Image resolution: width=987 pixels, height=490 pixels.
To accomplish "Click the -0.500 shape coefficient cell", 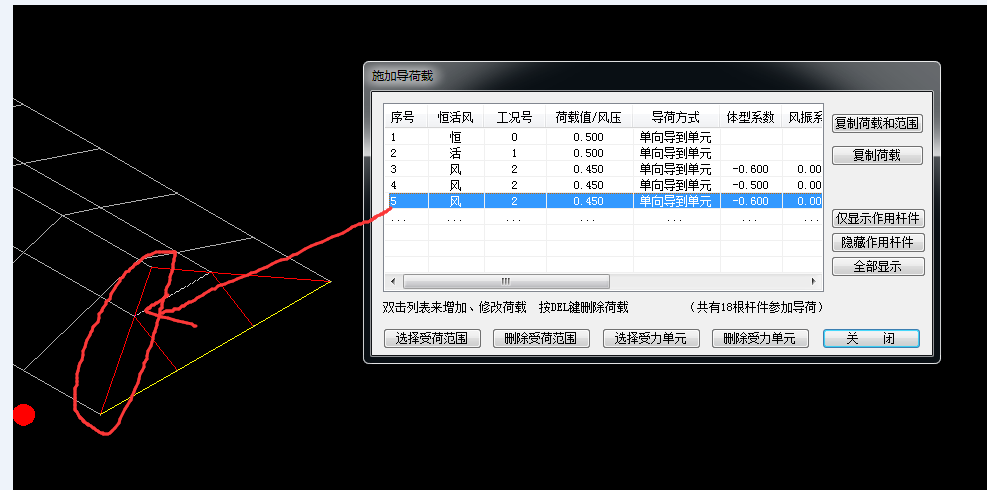I will [751, 185].
